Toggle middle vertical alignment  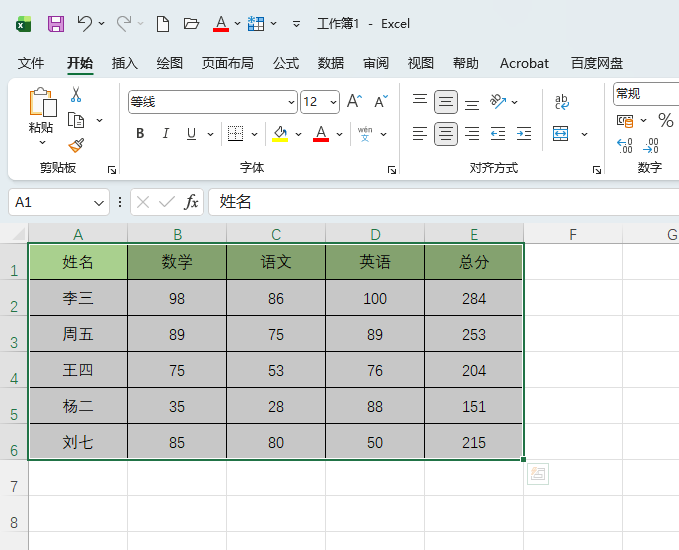[446, 102]
